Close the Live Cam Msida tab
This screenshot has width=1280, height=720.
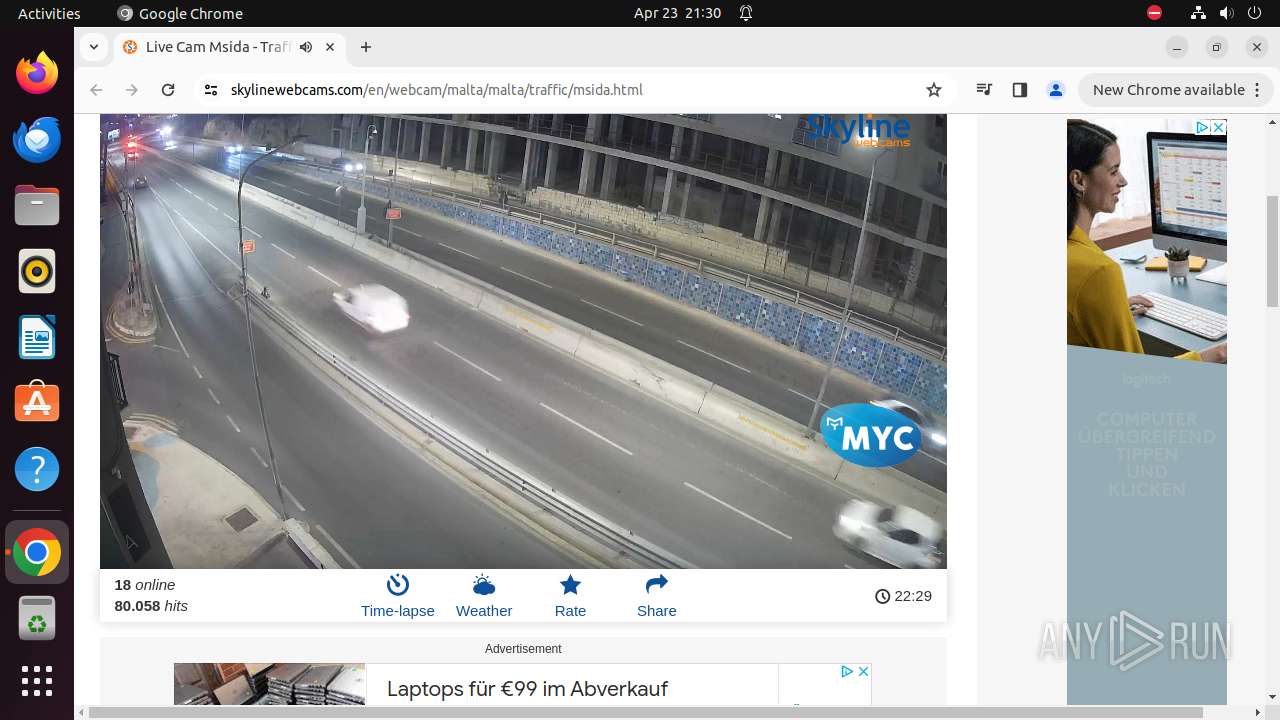pyautogui.click(x=330, y=47)
